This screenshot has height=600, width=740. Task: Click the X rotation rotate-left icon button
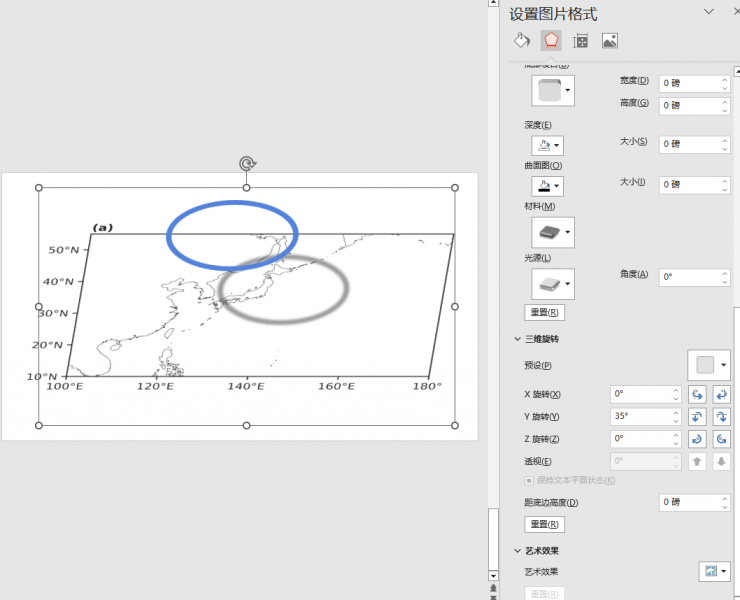coord(698,395)
